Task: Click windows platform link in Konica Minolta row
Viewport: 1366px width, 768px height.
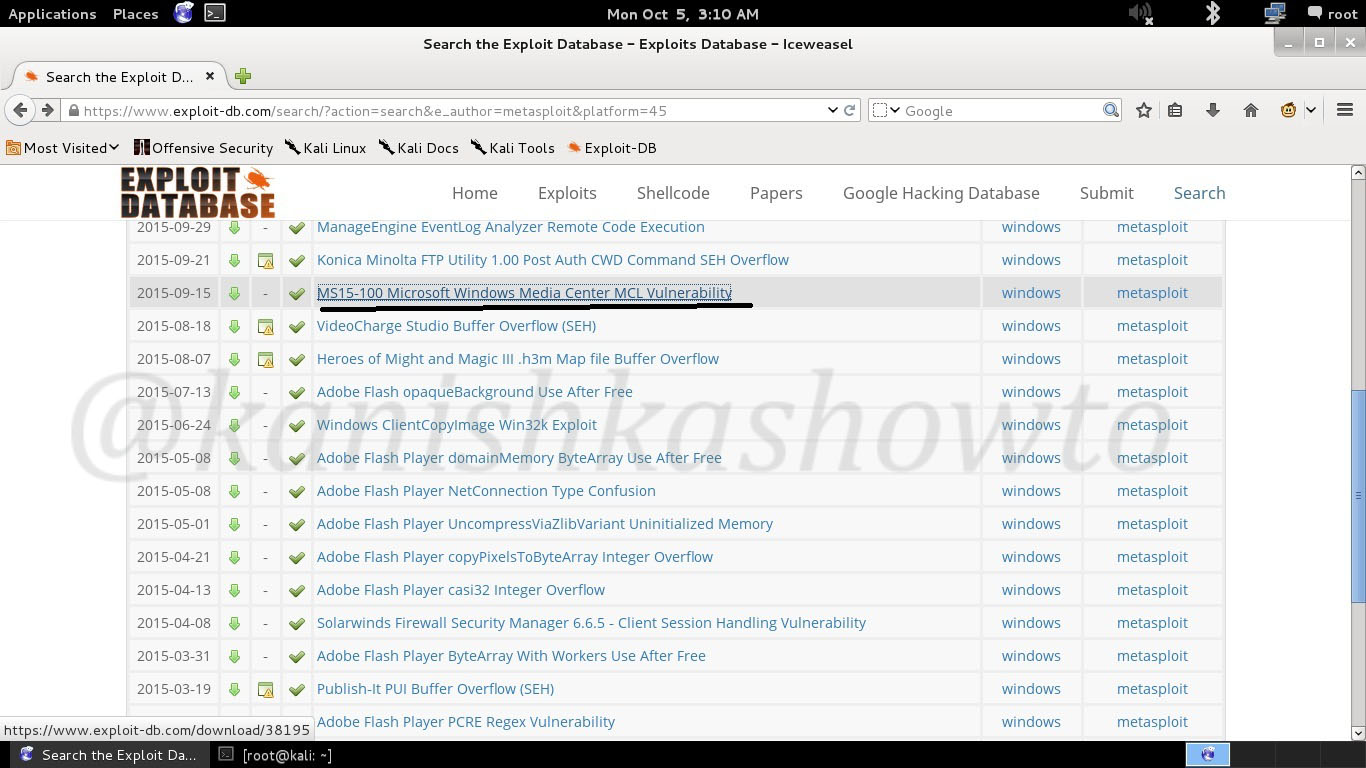Action: coord(1031,260)
